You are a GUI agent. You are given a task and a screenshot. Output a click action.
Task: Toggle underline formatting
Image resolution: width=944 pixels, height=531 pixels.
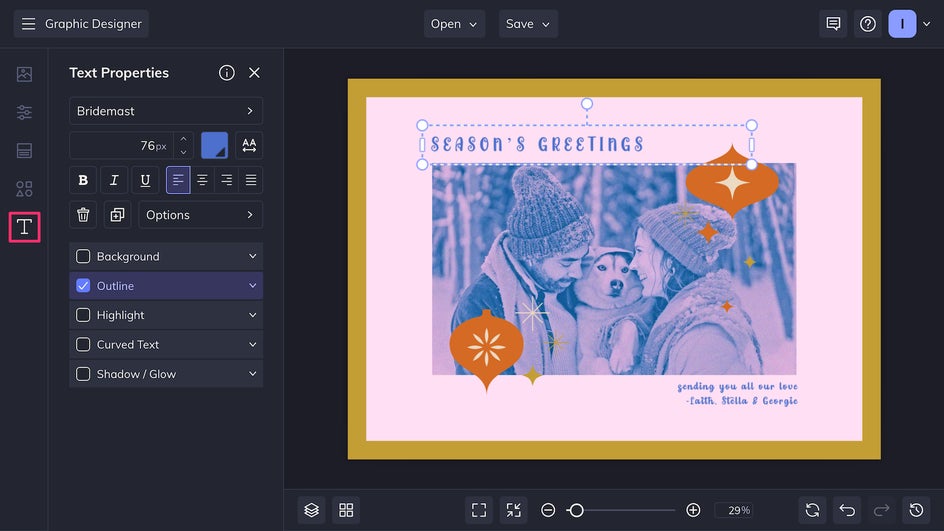tap(145, 180)
